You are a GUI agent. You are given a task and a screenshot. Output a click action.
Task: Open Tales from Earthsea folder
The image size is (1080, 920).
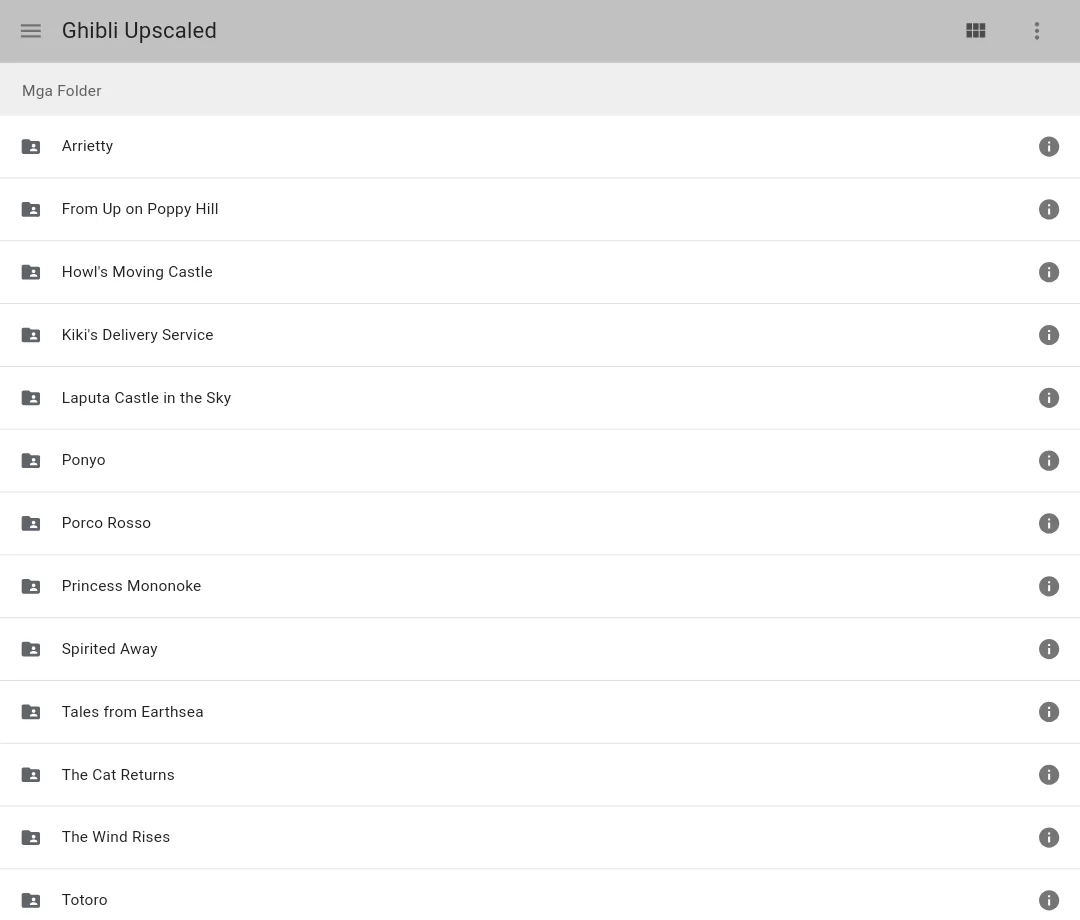pyautogui.click(x=540, y=712)
